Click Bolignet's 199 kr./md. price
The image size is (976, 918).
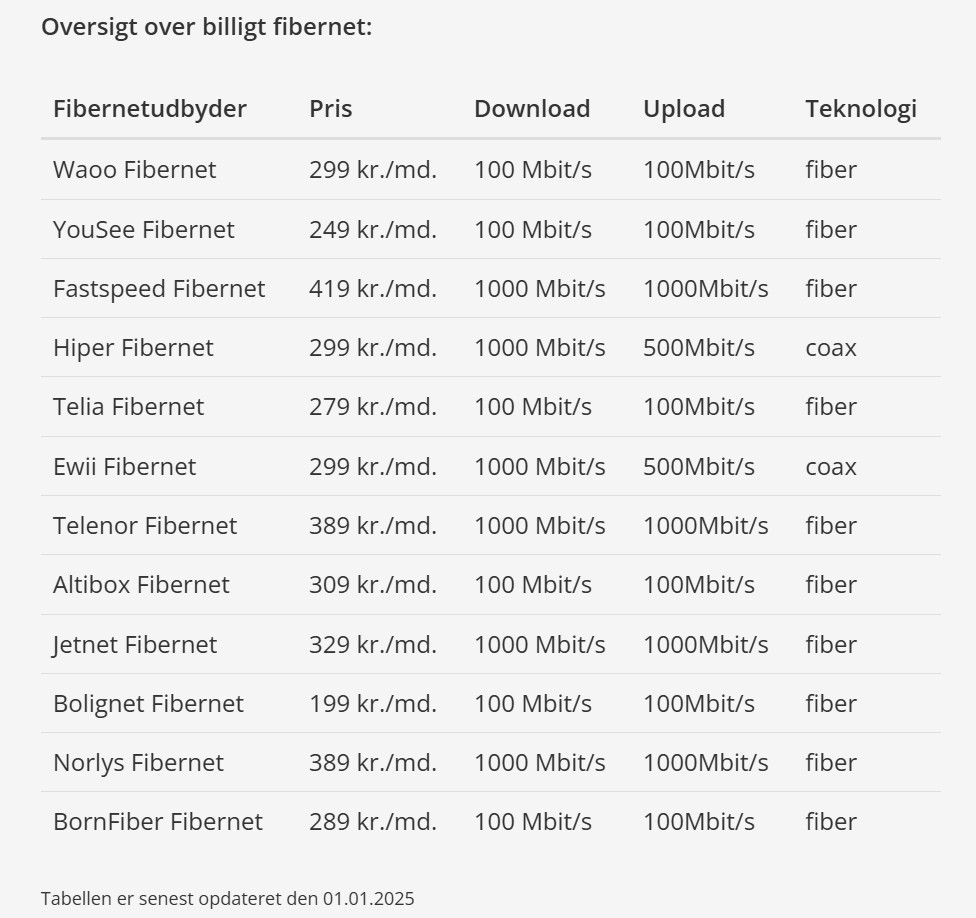pyautogui.click(x=373, y=704)
